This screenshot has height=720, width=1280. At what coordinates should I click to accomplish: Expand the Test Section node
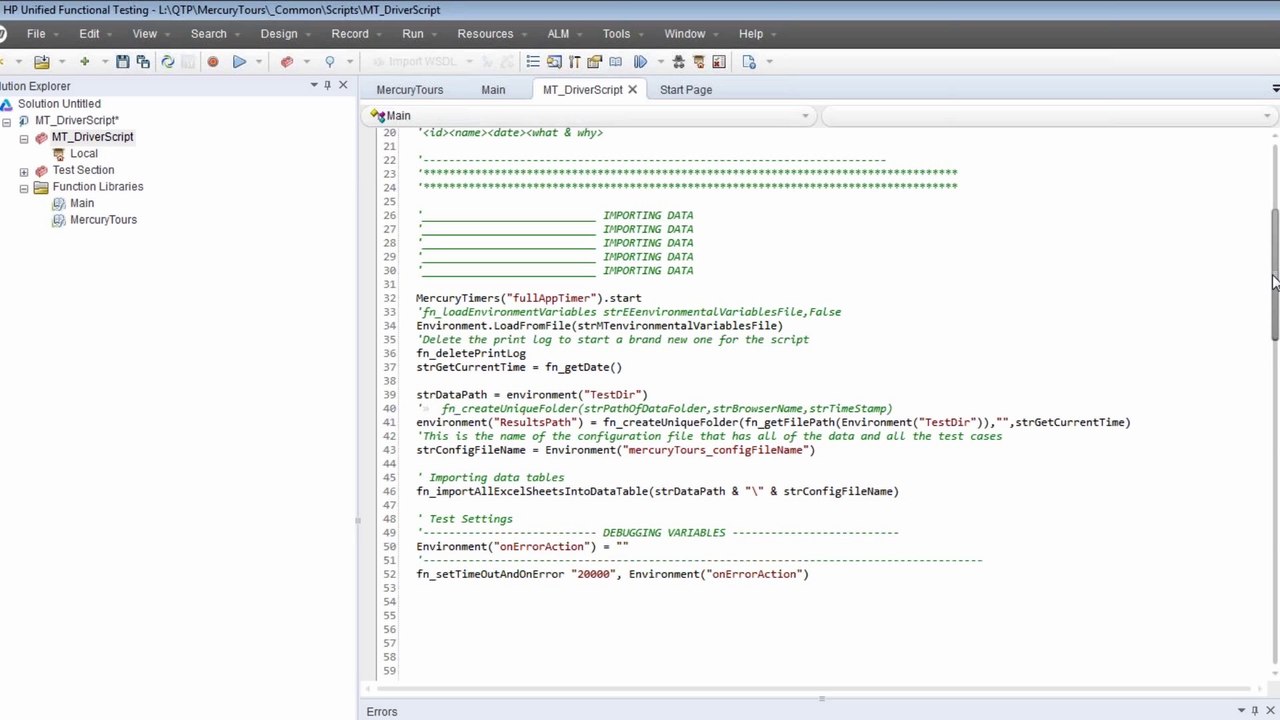(24, 171)
